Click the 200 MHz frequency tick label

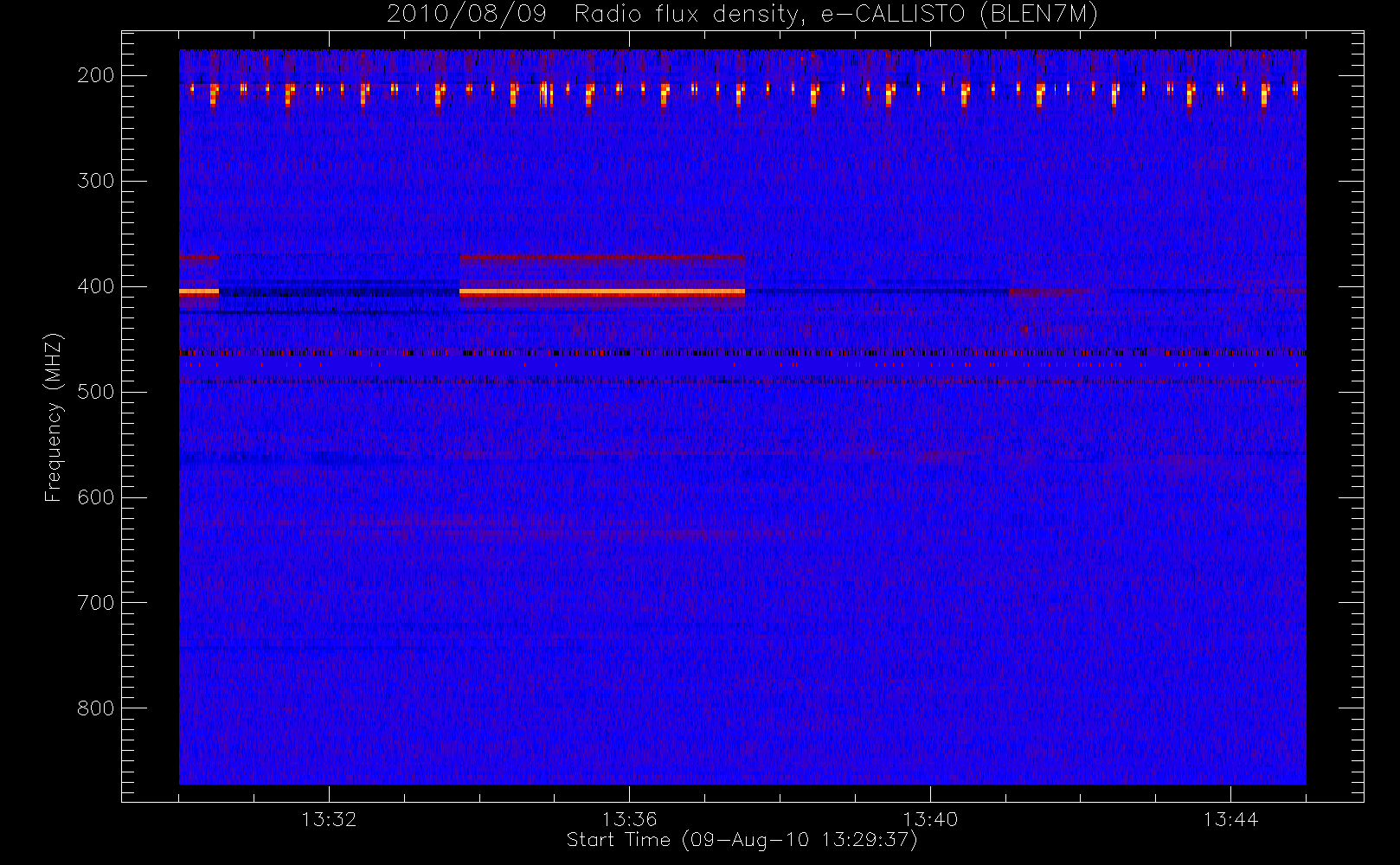click(96, 75)
